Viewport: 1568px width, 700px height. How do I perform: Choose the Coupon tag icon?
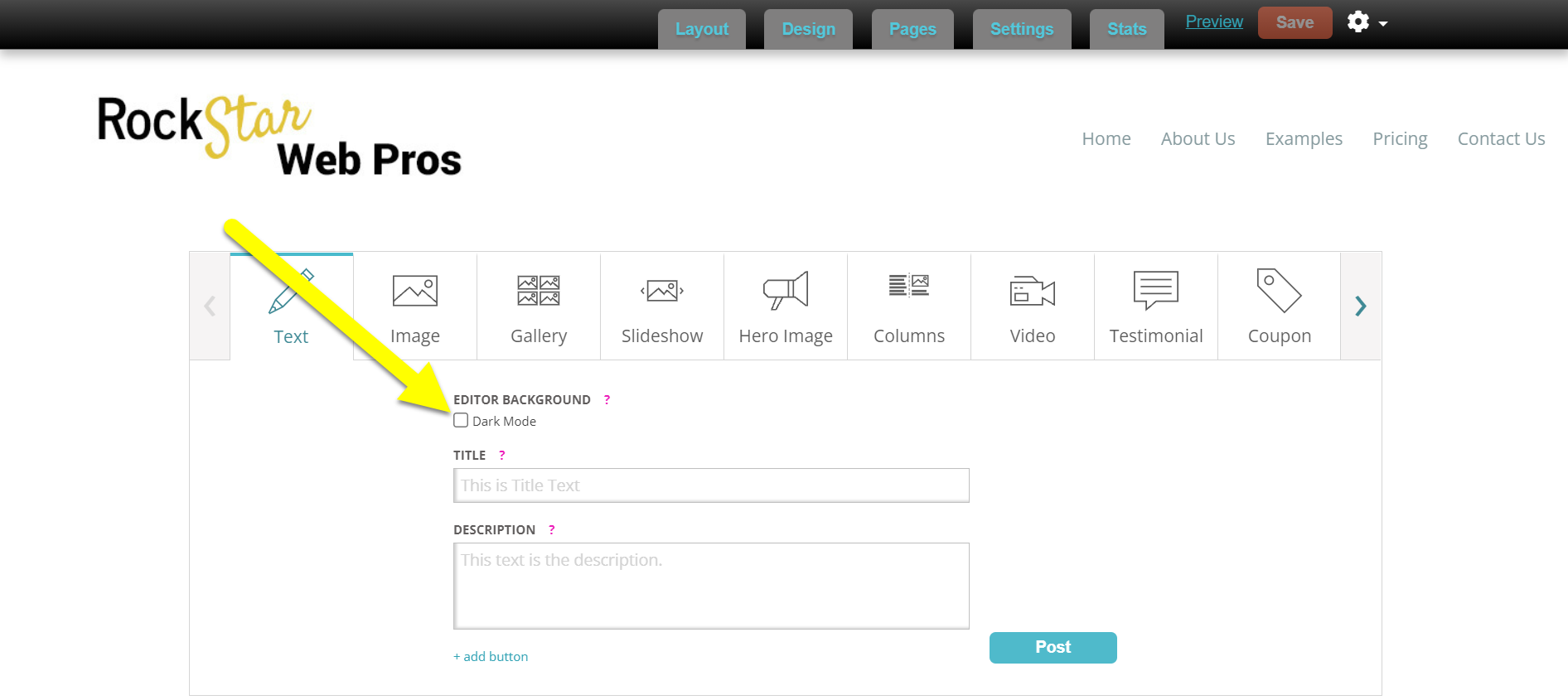pos(1279,291)
